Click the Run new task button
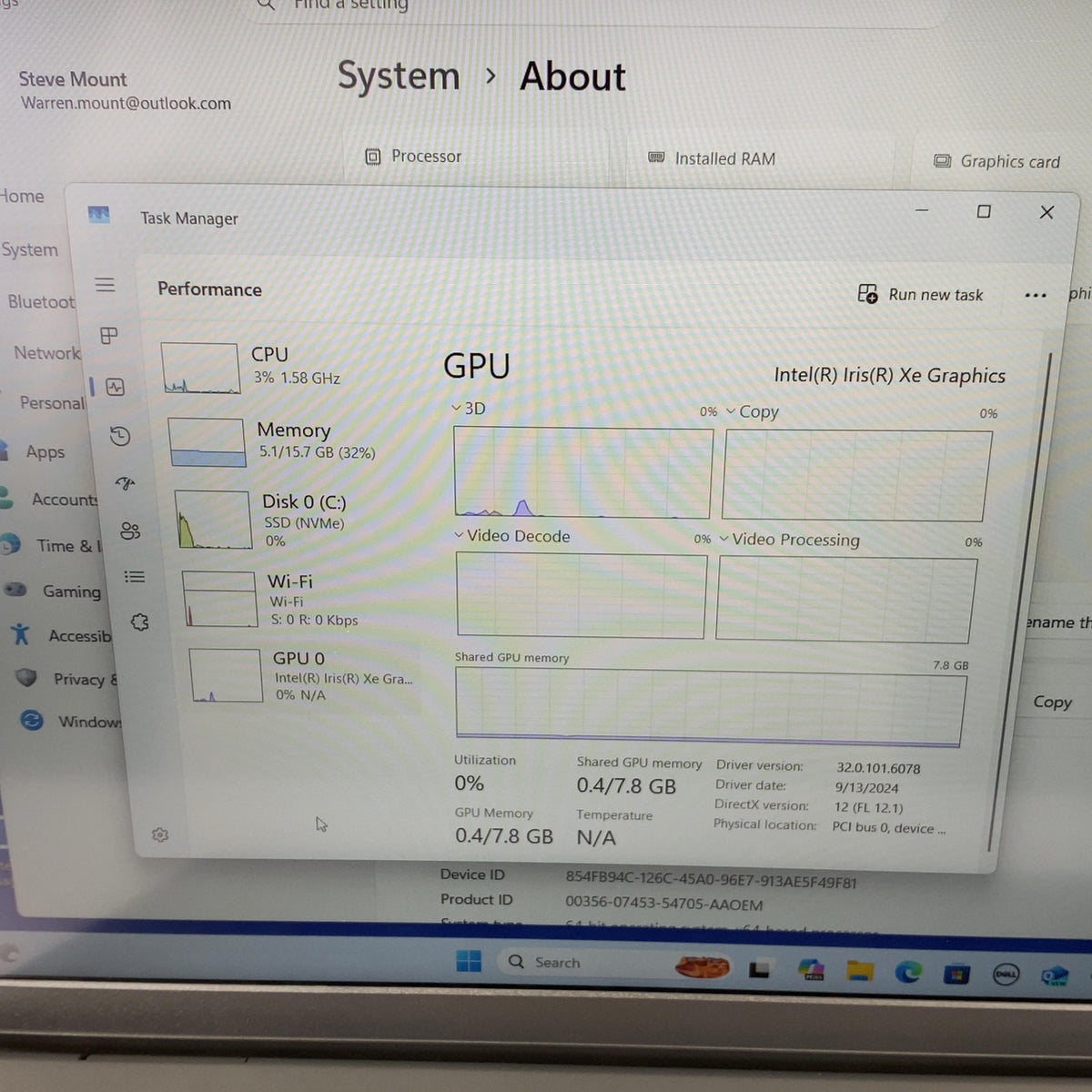Screen dimensions: 1092x1092 tap(921, 294)
